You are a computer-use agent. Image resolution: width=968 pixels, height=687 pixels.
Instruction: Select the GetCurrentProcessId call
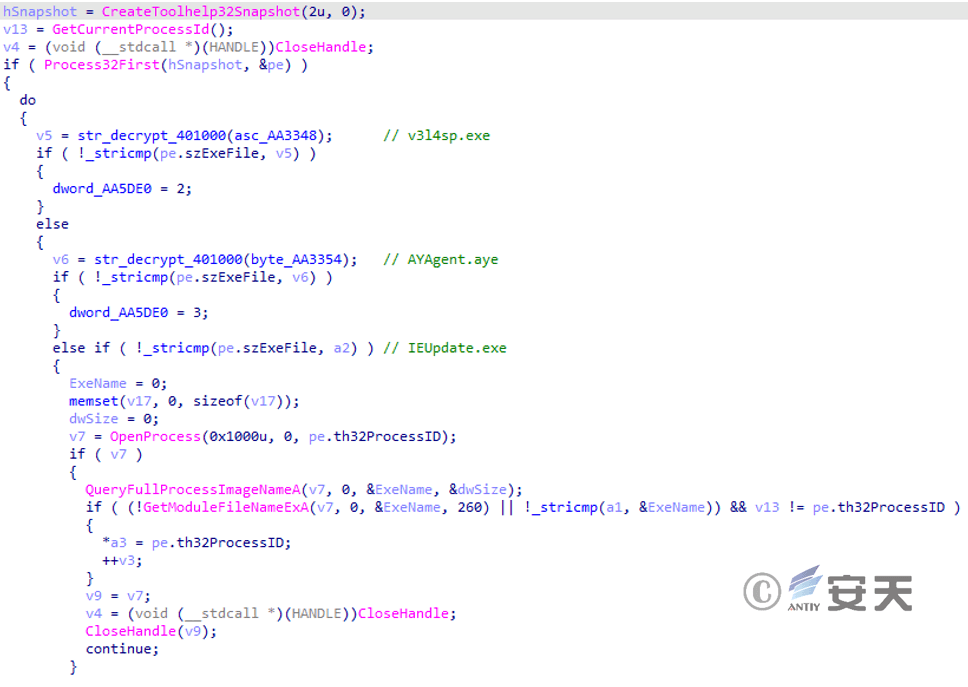click(x=130, y=29)
